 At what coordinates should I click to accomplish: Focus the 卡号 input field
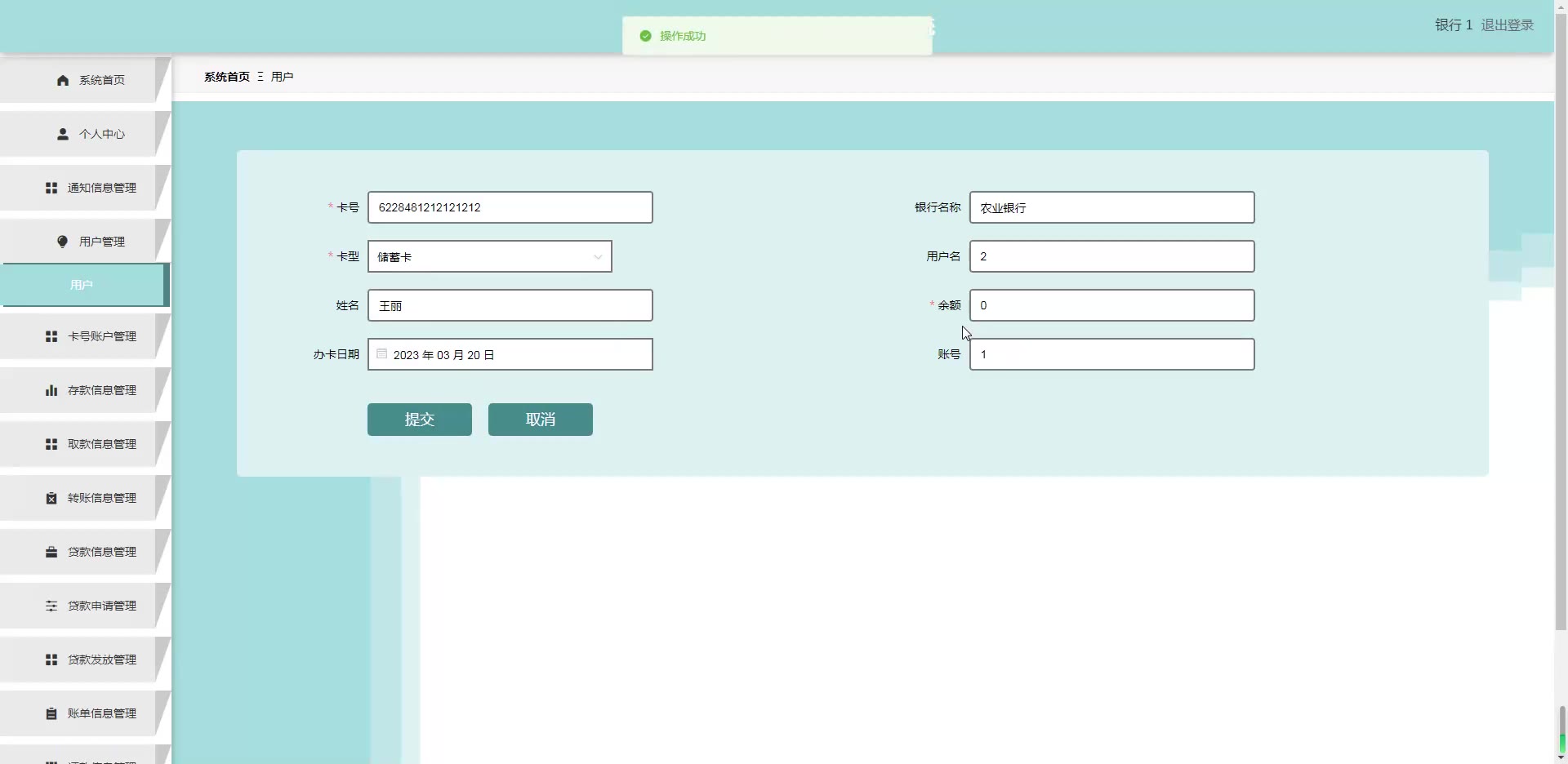(x=510, y=207)
